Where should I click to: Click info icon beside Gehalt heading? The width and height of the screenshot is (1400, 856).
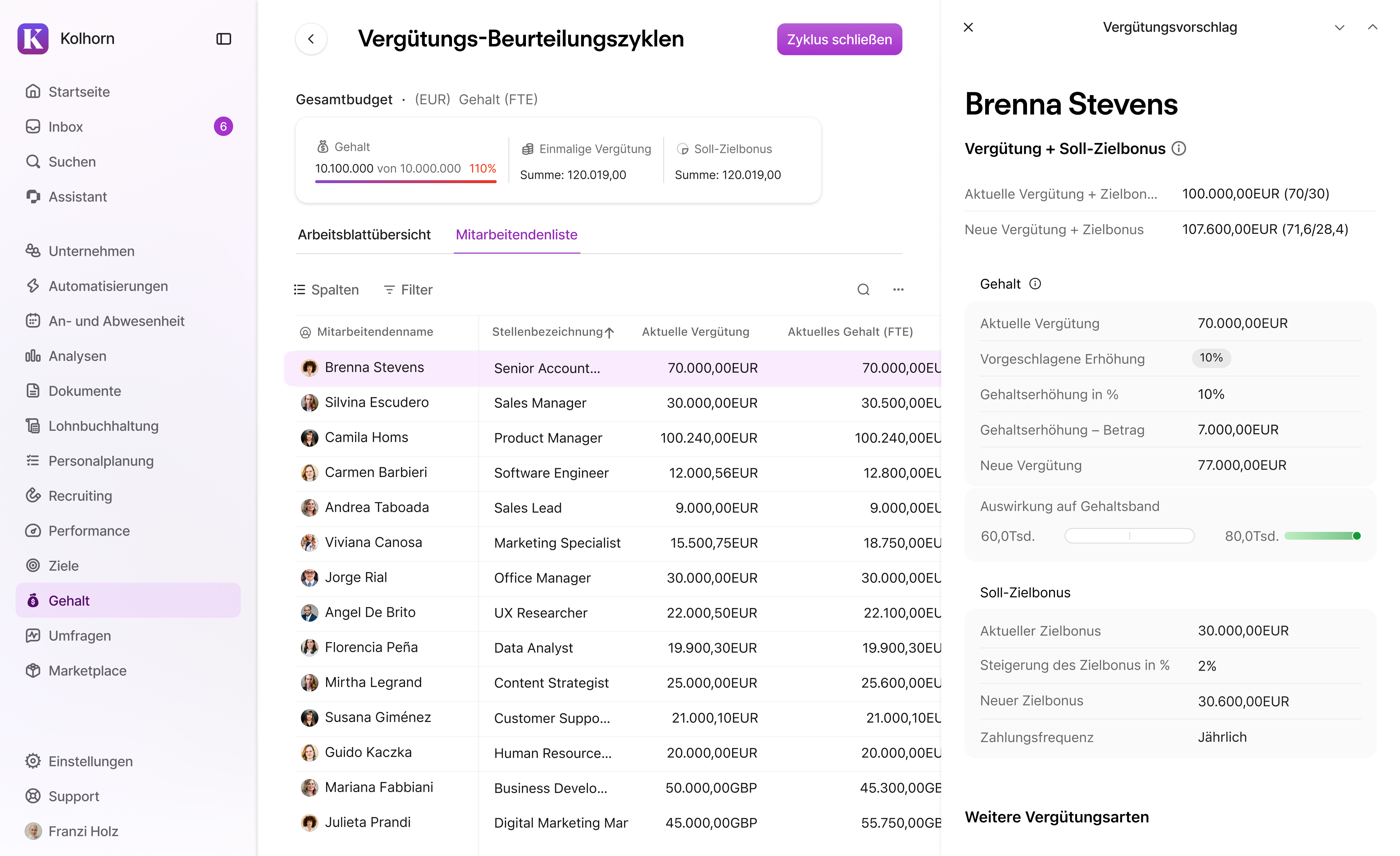(x=1035, y=284)
